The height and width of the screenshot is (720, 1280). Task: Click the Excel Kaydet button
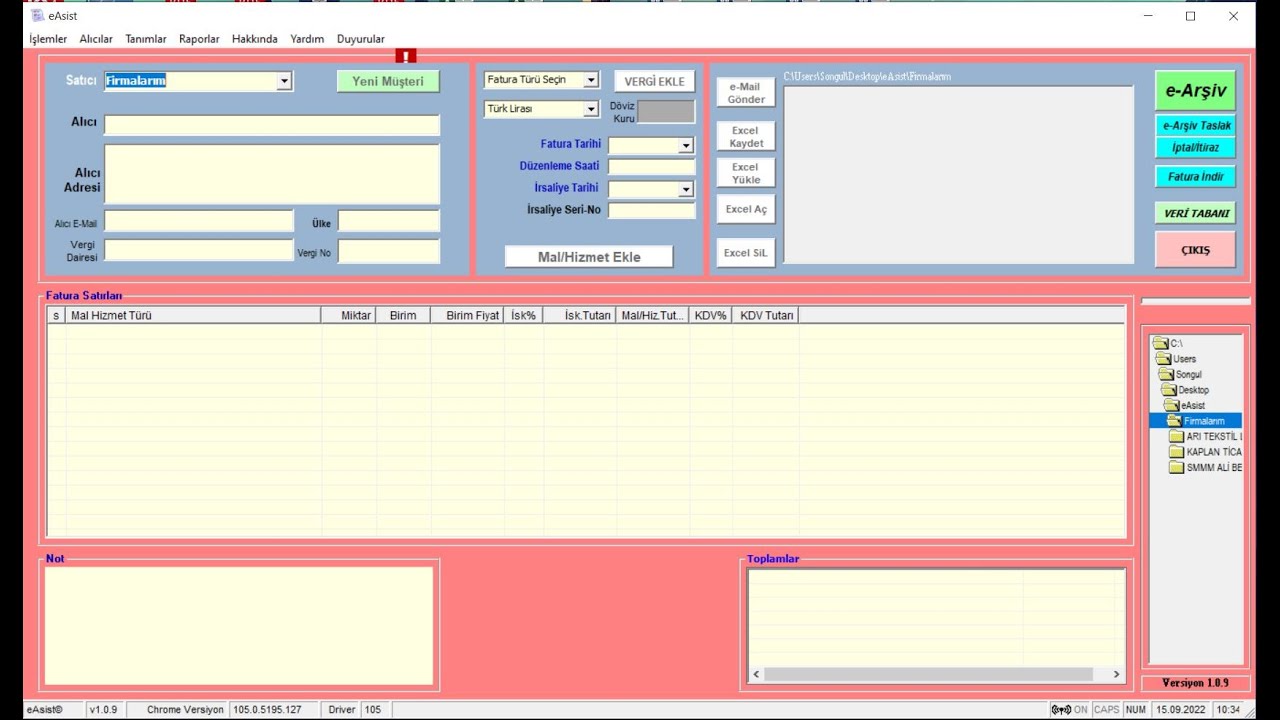pos(745,137)
